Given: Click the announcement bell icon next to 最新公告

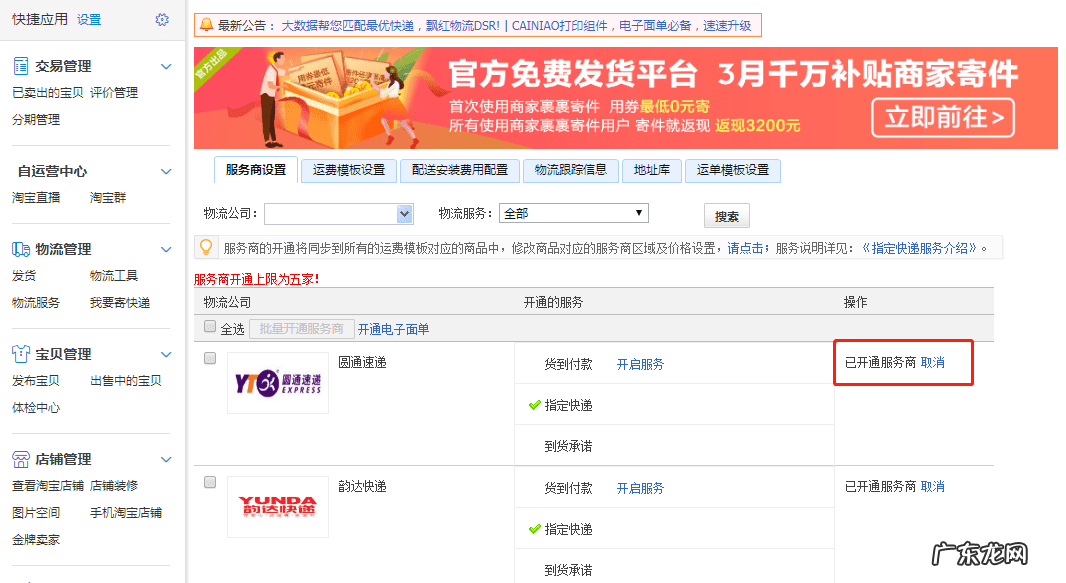Looking at the screenshot, I should [204, 25].
